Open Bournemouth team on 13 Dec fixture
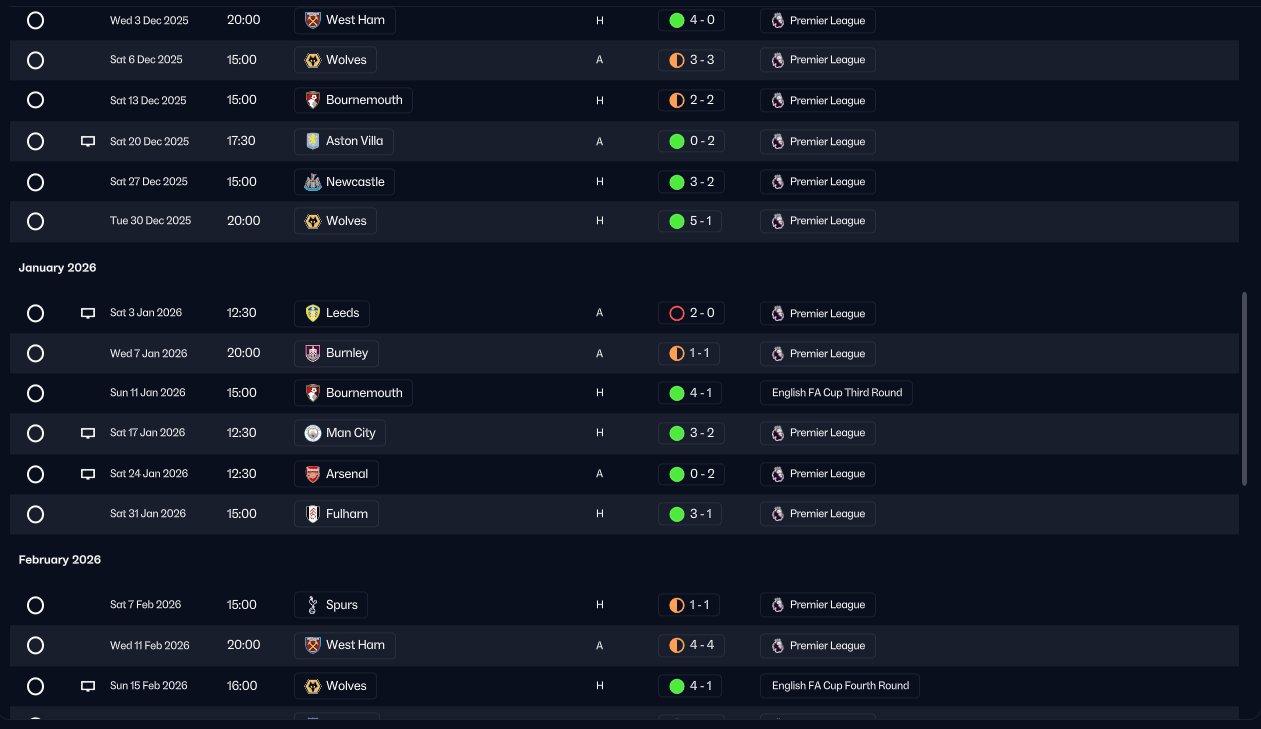The width and height of the screenshot is (1261, 729). click(363, 100)
